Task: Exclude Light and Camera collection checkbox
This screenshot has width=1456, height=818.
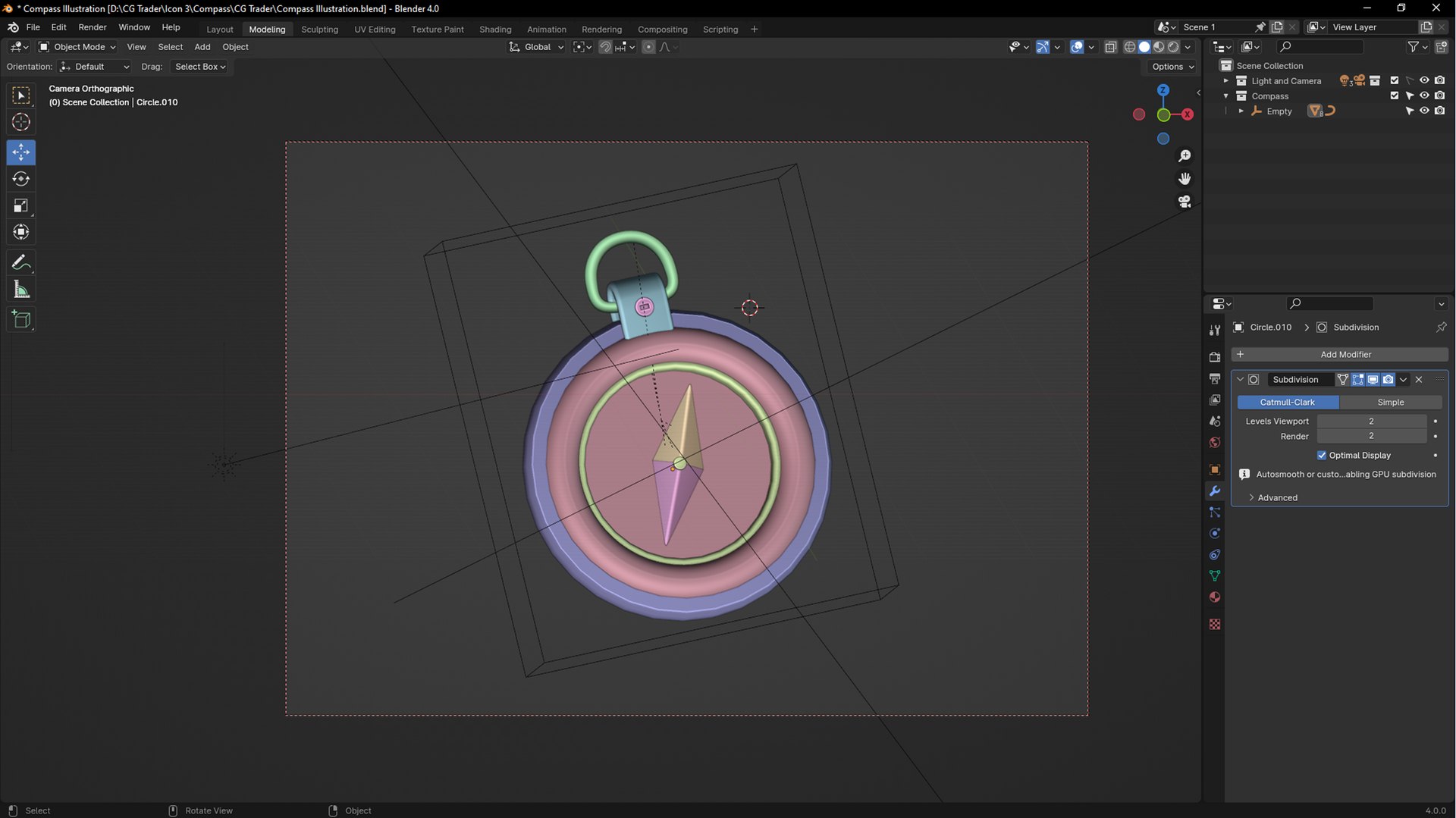Action: click(1394, 80)
